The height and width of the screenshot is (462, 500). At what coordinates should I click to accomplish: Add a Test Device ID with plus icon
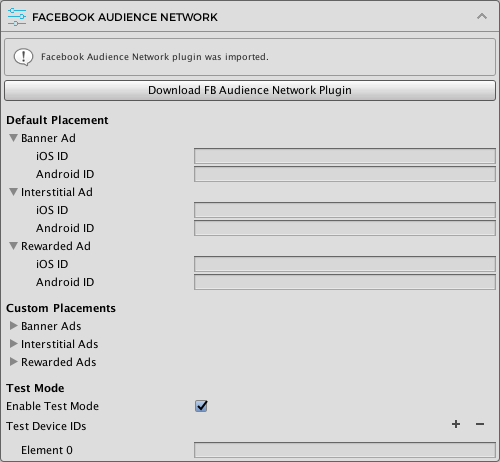(x=456, y=424)
